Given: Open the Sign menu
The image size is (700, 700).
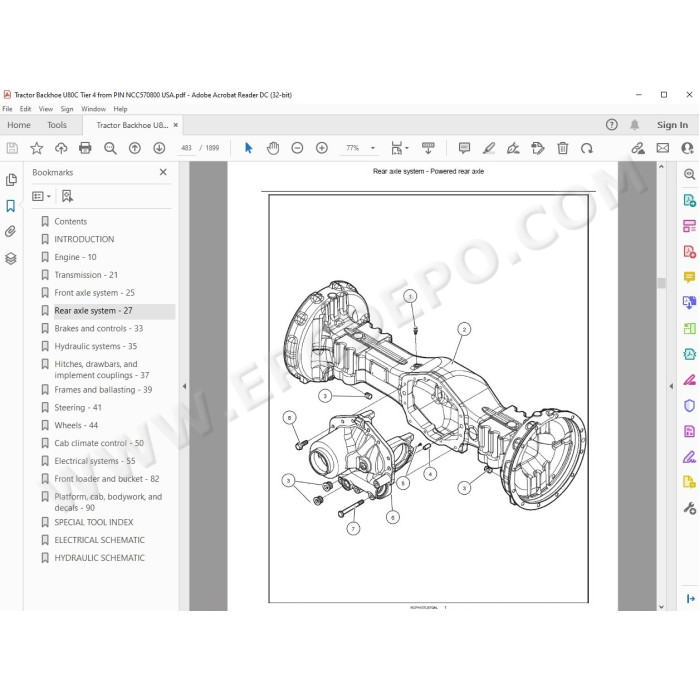Looking at the screenshot, I should tap(67, 109).
